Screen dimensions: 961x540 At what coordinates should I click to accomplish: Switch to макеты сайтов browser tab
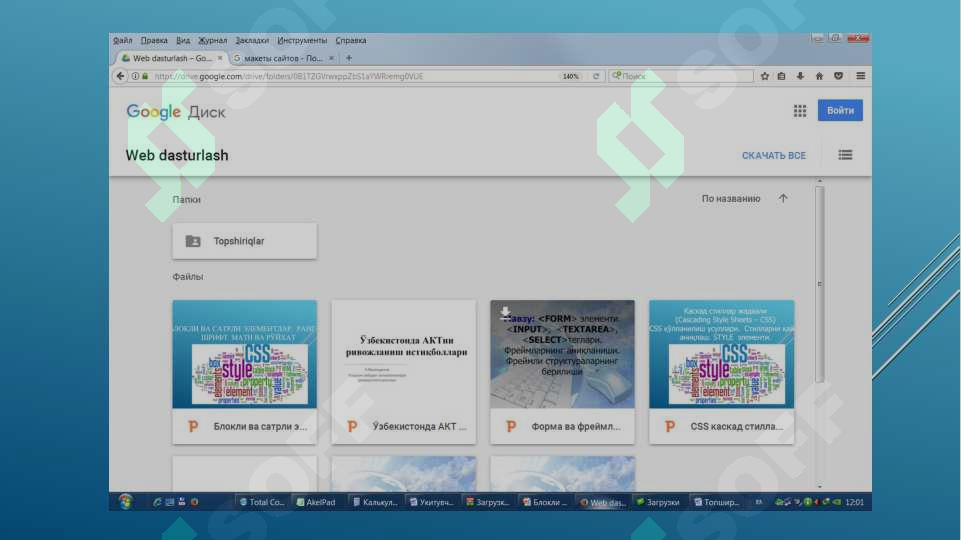tap(284, 58)
